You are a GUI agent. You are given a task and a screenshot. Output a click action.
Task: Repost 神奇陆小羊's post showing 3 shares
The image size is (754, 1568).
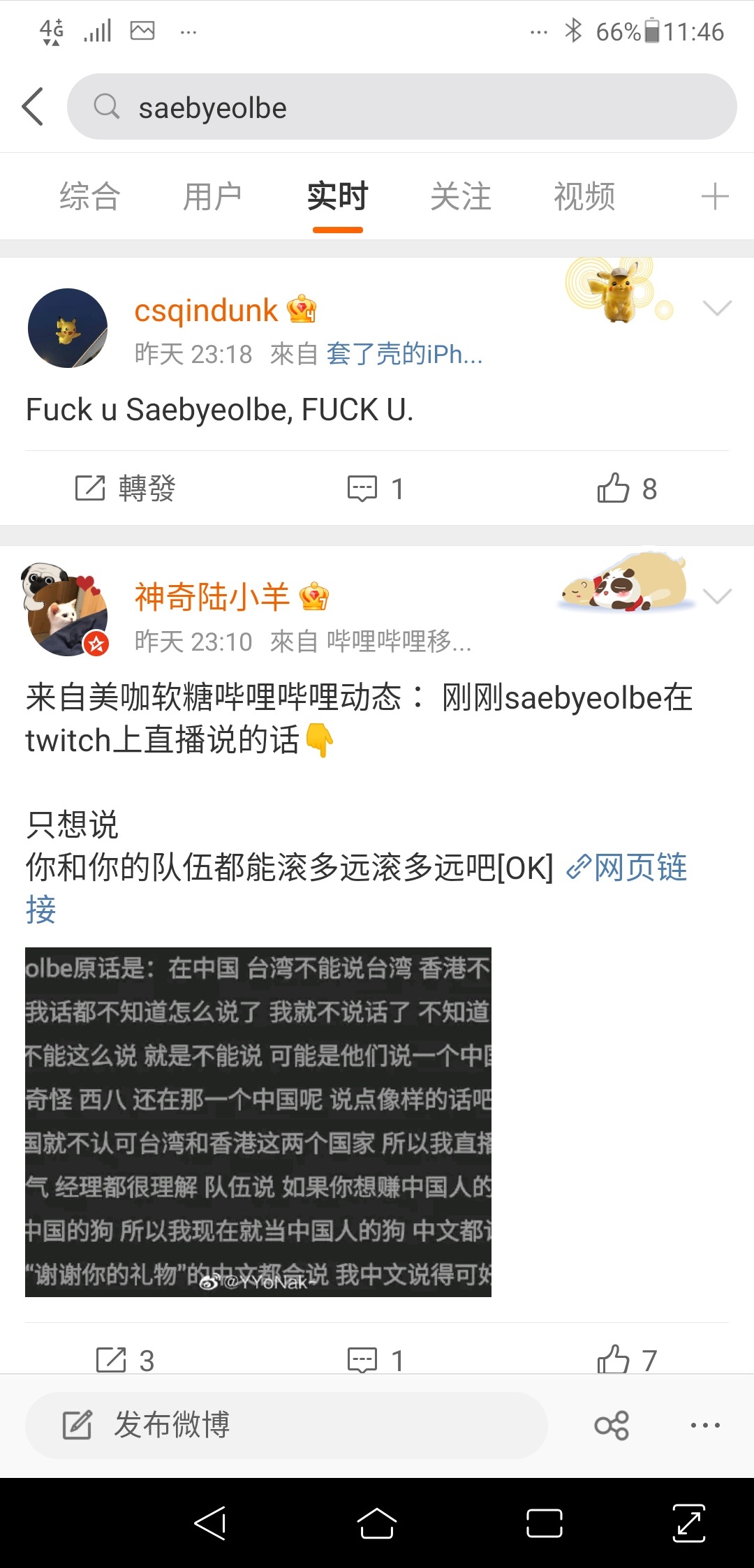pyautogui.click(x=125, y=1359)
